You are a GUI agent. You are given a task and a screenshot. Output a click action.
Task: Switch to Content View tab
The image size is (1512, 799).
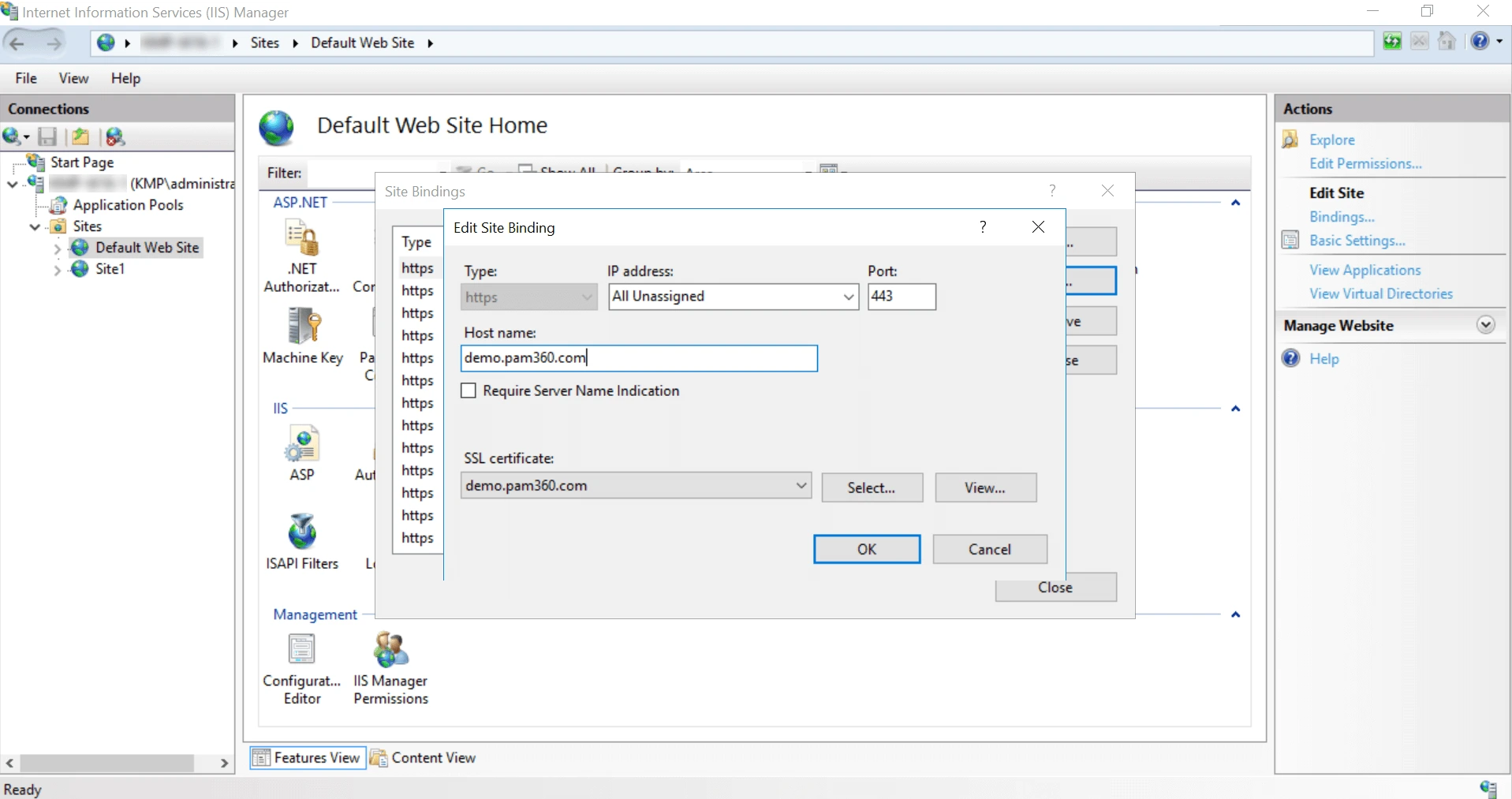click(432, 757)
